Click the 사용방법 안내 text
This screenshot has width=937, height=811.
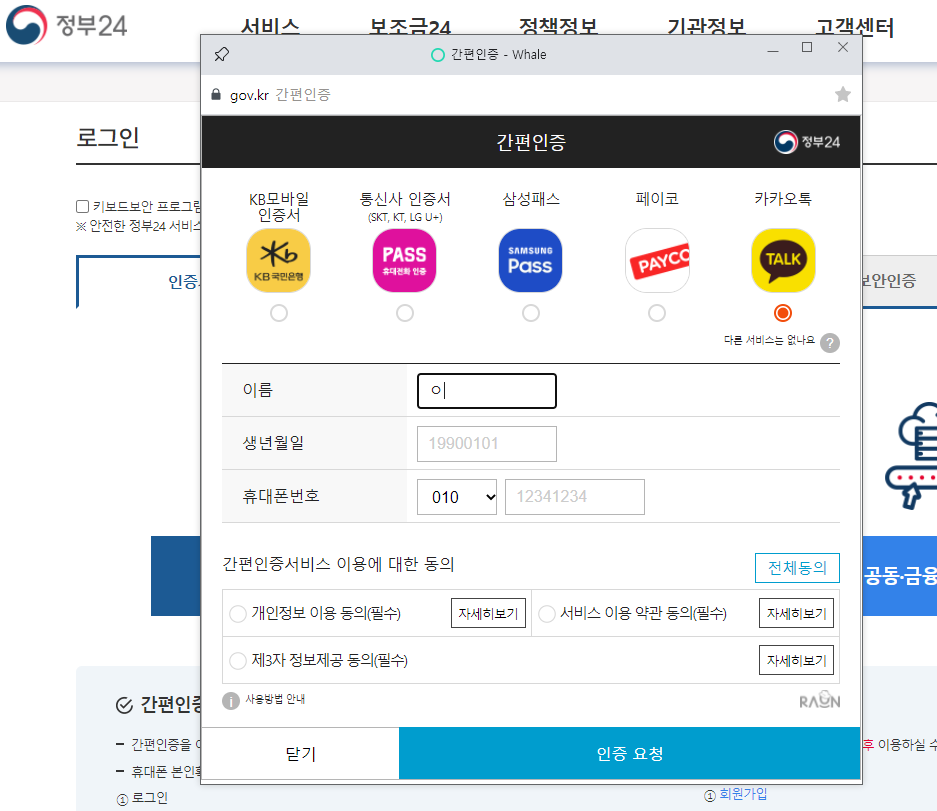coord(275,699)
